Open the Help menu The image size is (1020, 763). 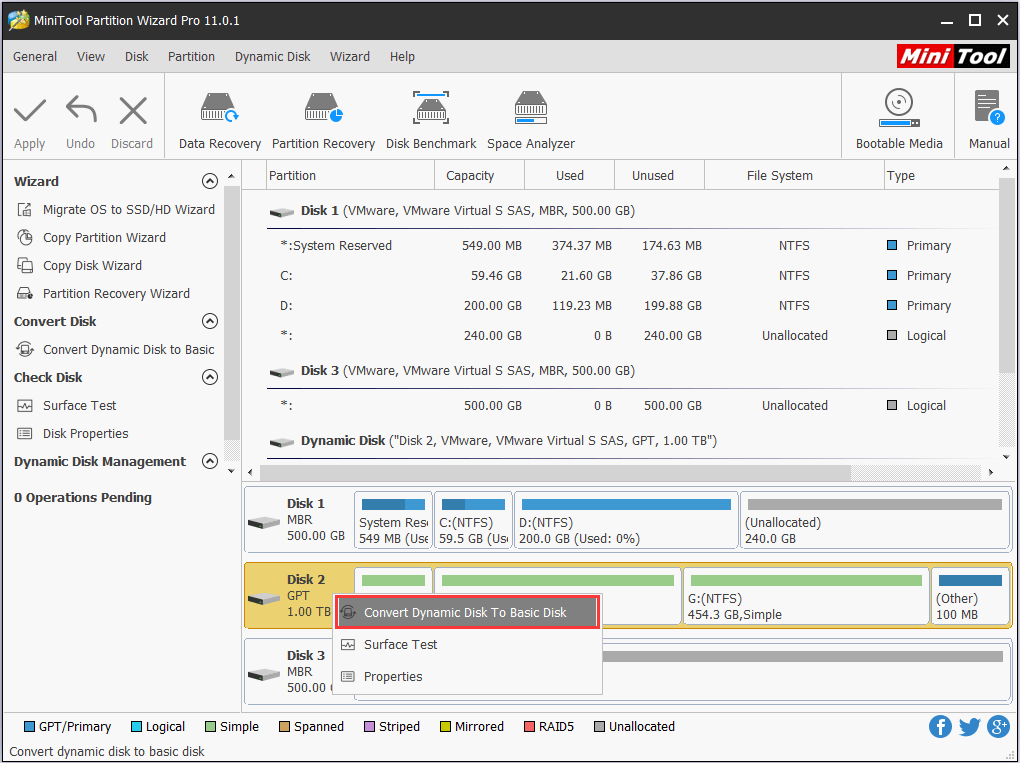click(x=402, y=57)
